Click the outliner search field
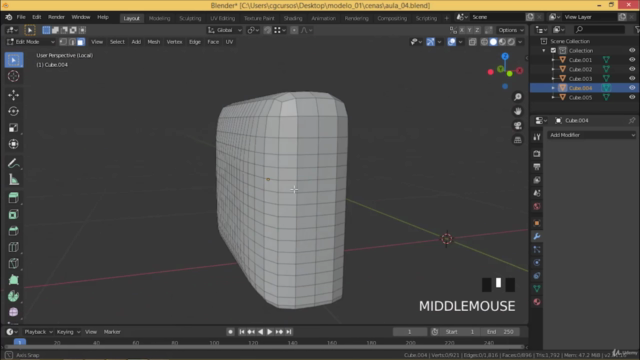The image size is (640, 360). pyautogui.click(x=599, y=29)
